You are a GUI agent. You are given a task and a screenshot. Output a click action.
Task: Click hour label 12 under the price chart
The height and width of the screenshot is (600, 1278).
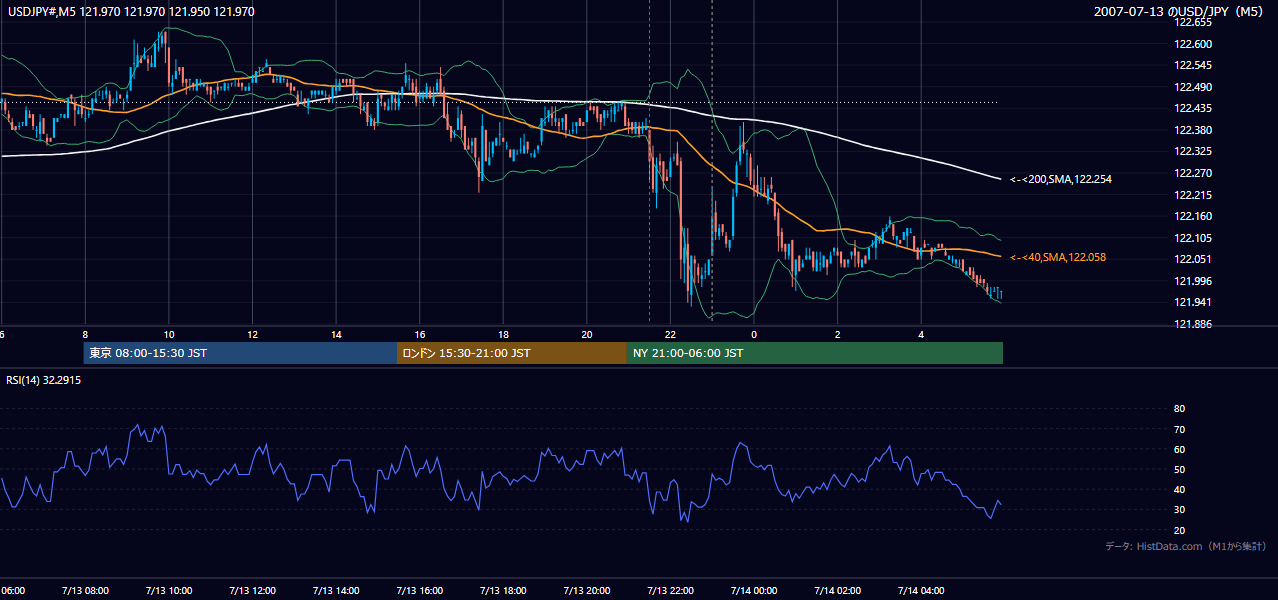252,335
